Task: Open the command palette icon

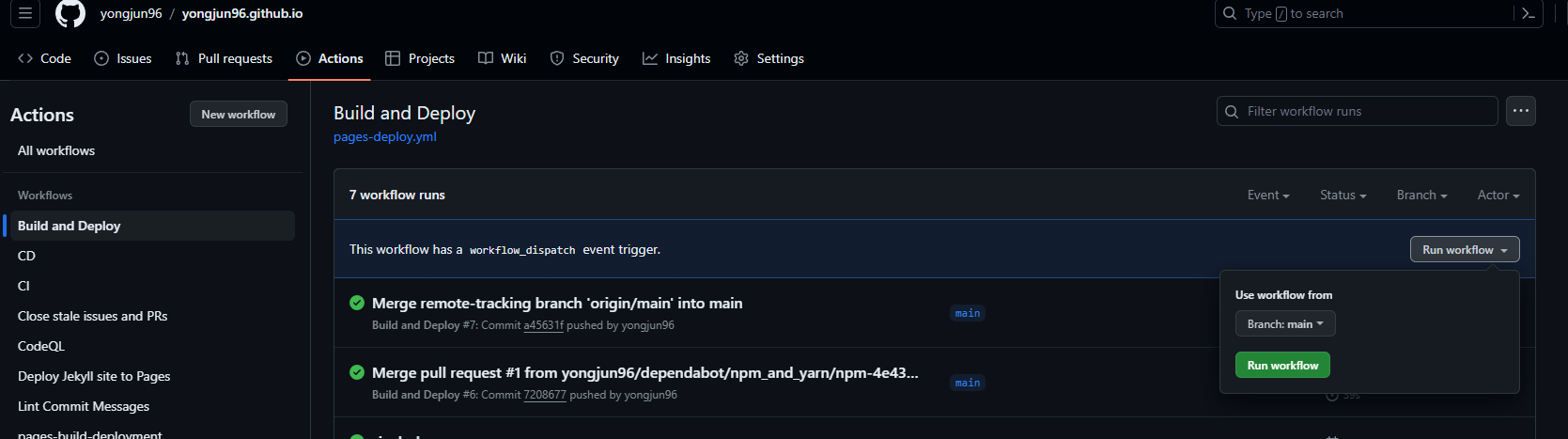Action: (x=1529, y=13)
